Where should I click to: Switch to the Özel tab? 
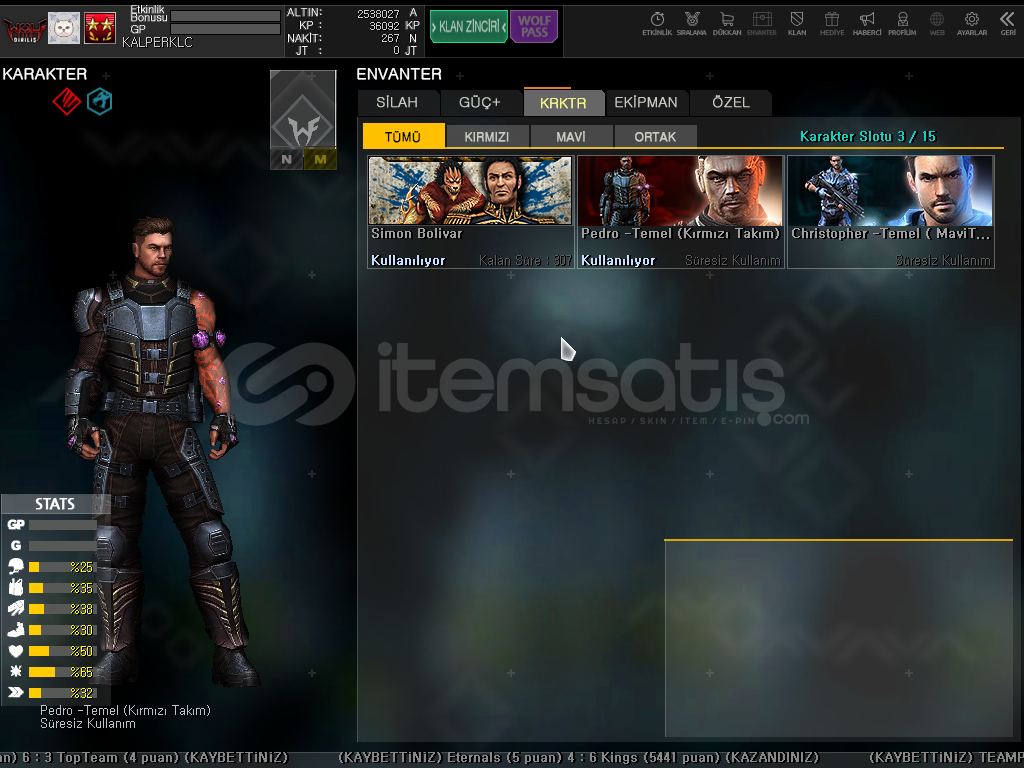pyautogui.click(x=731, y=103)
